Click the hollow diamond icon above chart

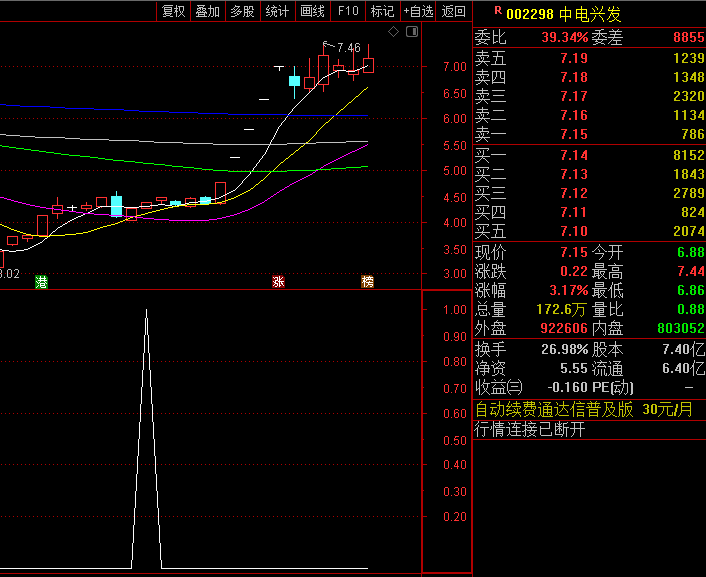[x=393, y=32]
